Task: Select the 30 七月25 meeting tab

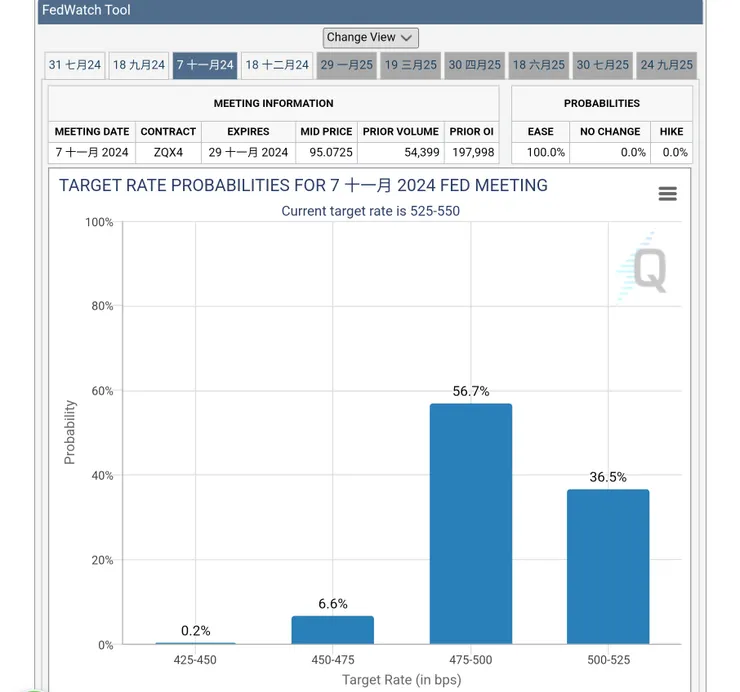Action: (x=603, y=65)
